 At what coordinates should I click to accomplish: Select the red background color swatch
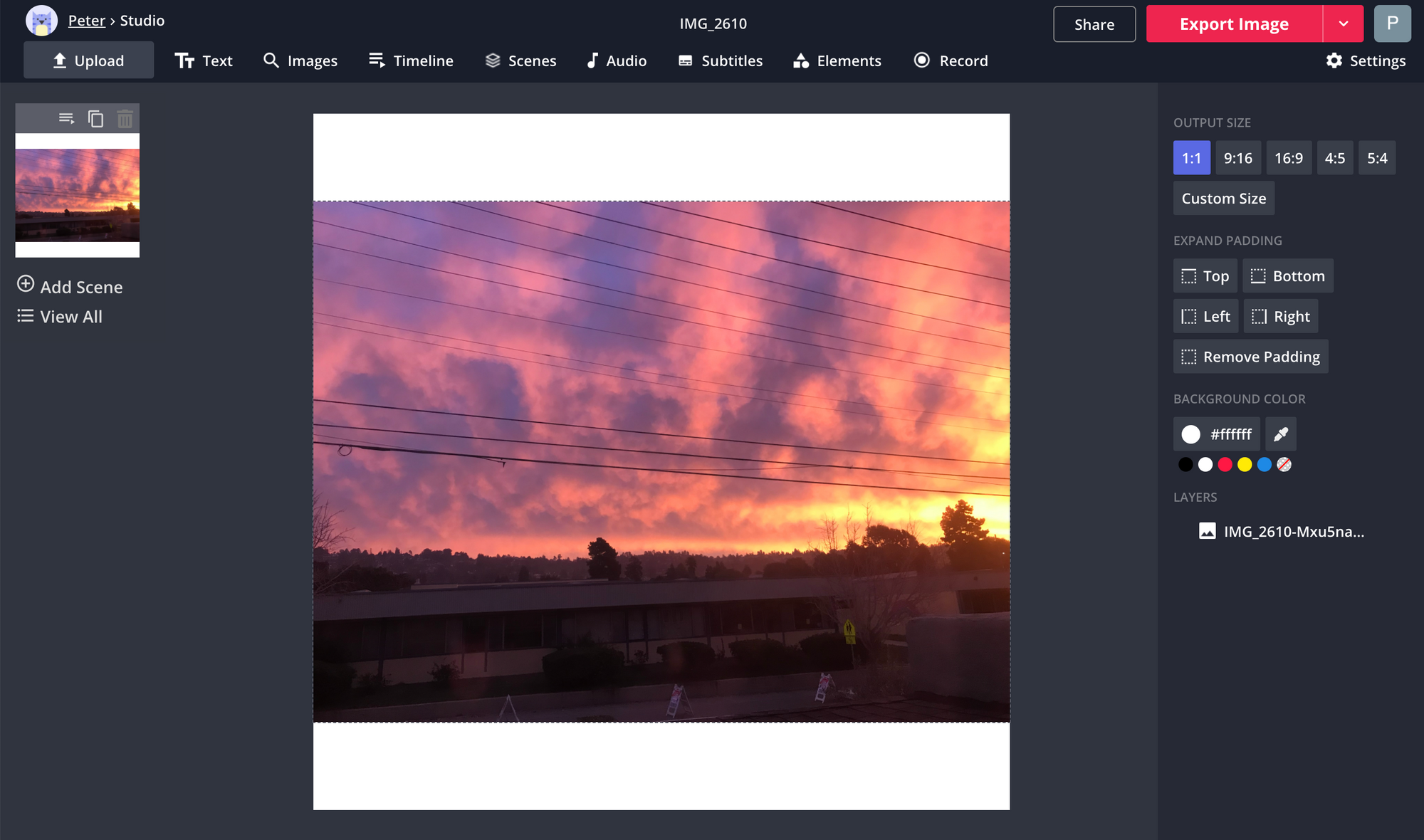click(1225, 465)
